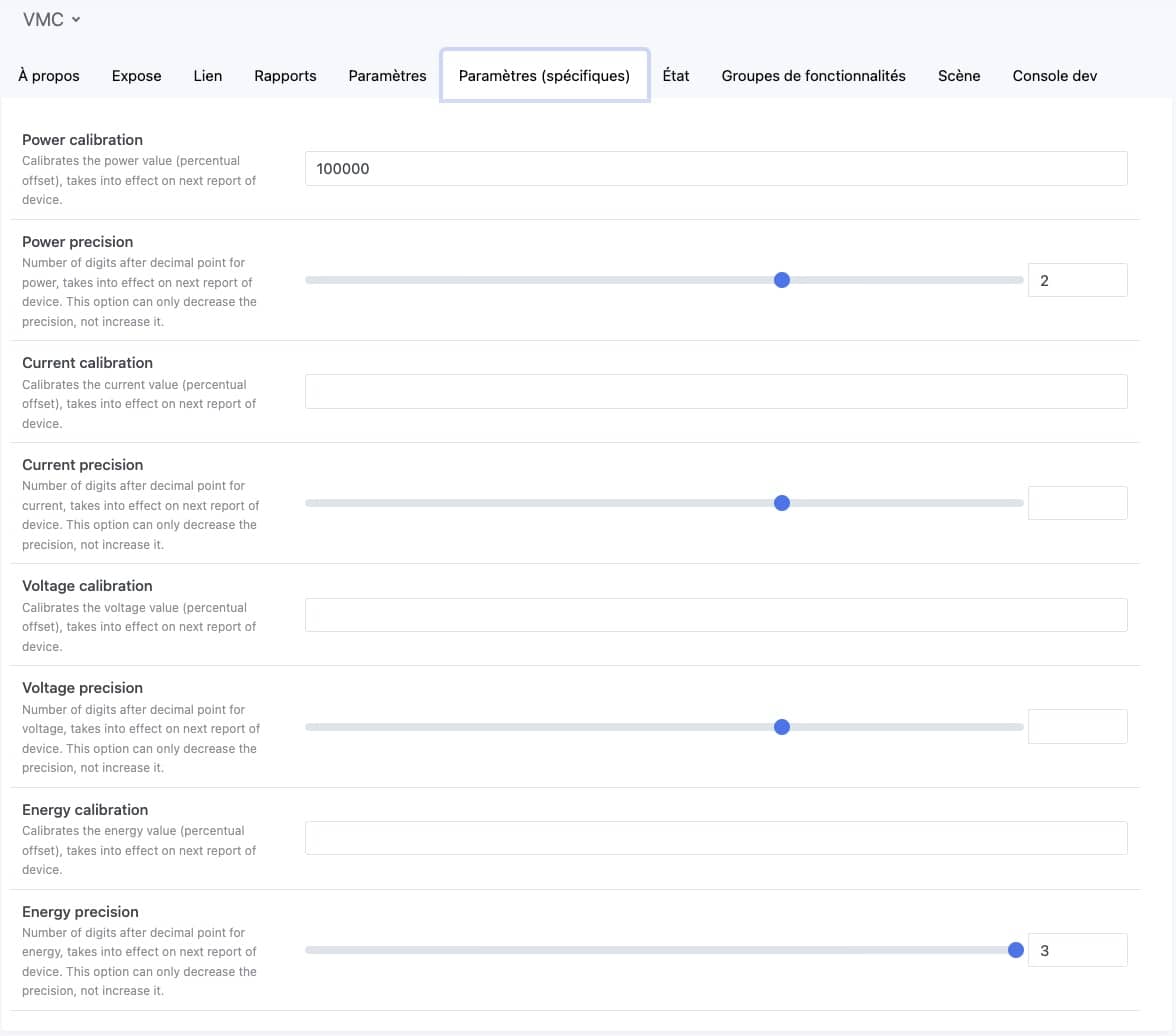Open the VMC device dropdown
Screen dimensions: 1176x1036
[51, 19]
